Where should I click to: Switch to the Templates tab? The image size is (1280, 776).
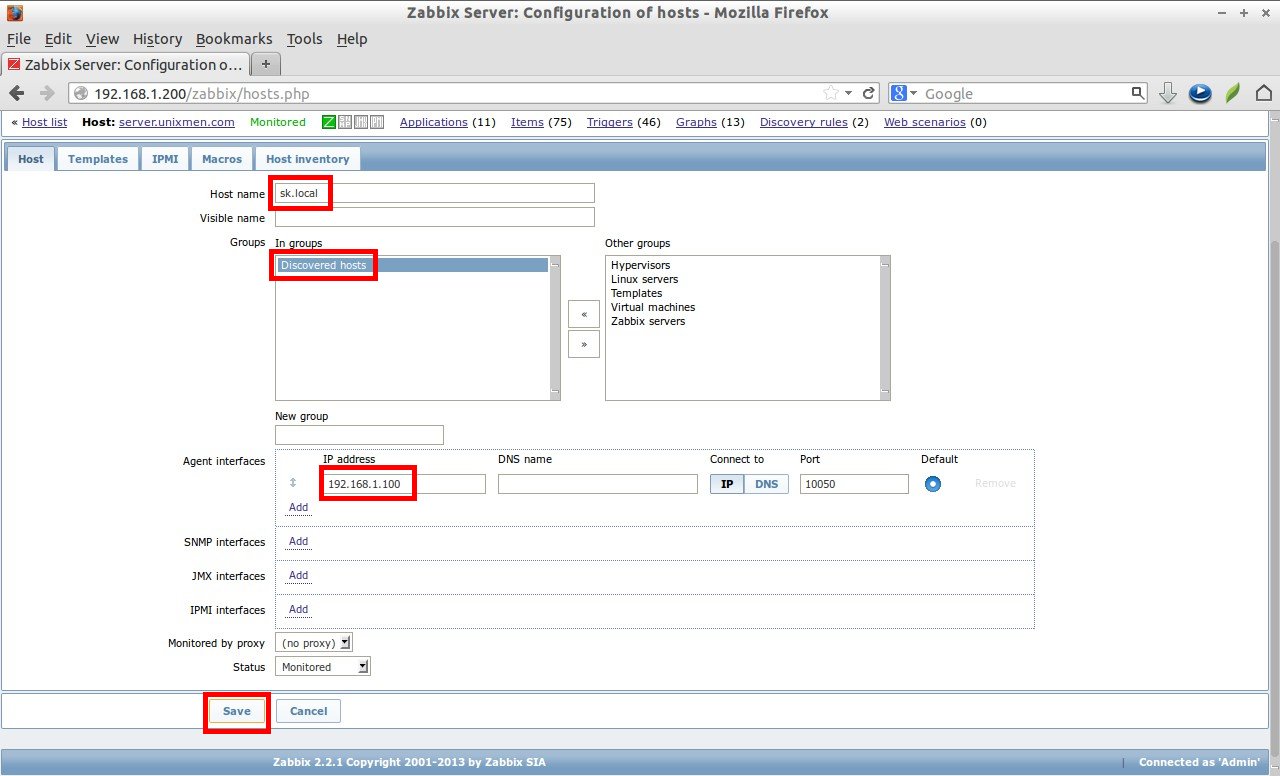pyautogui.click(x=98, y=159)
